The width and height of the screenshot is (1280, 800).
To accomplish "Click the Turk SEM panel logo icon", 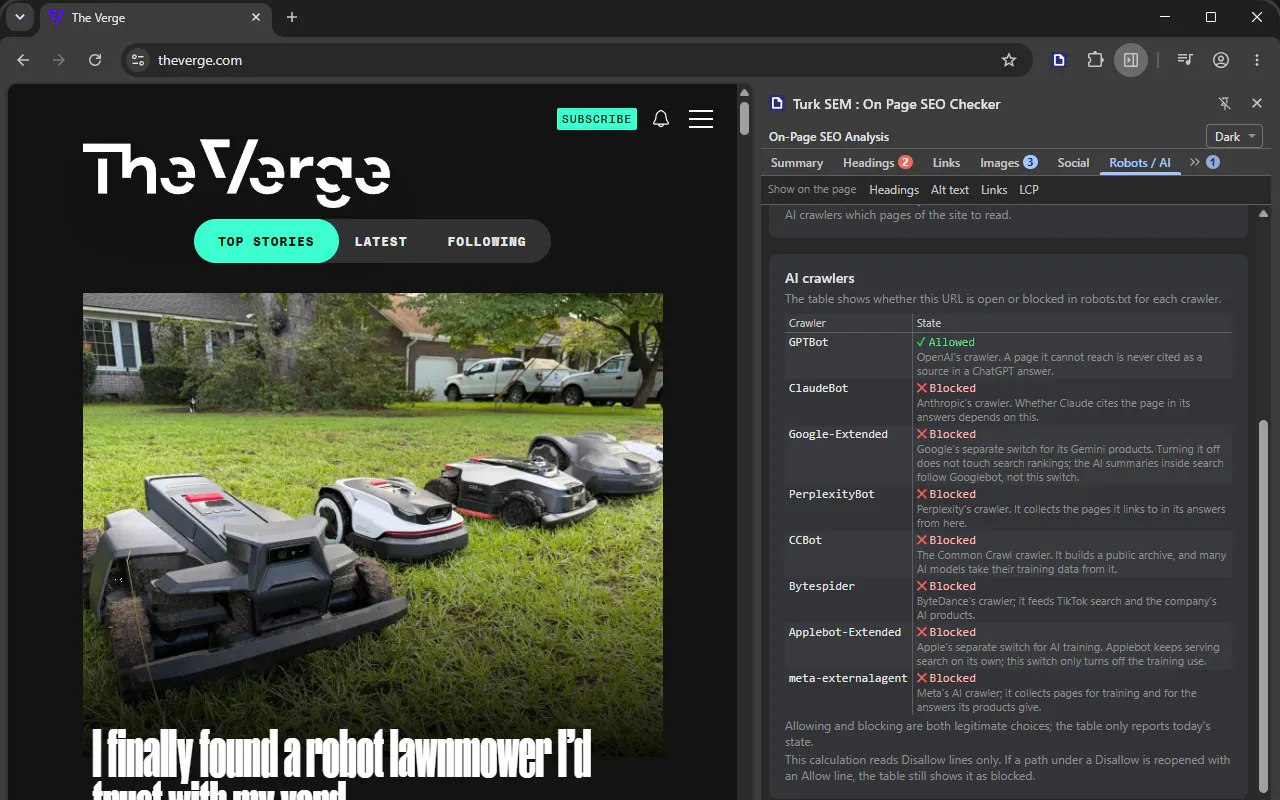I will 777,104.
